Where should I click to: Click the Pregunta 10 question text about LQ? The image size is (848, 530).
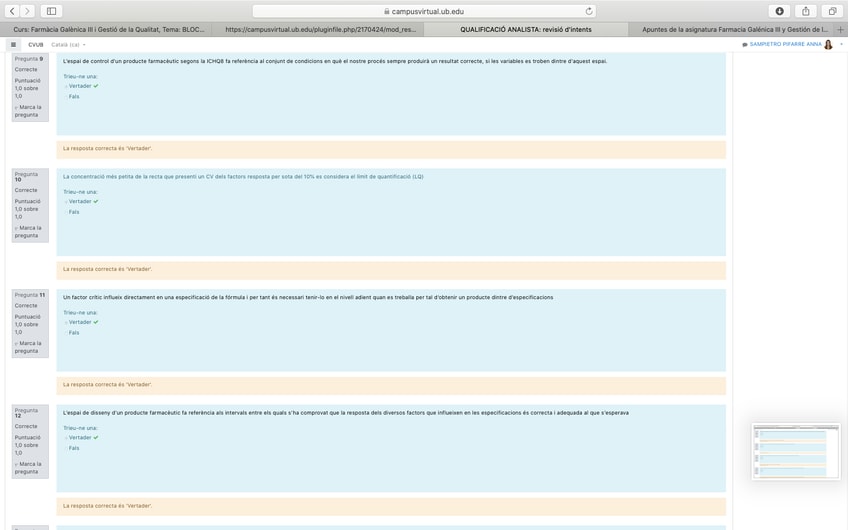point(243,177)
